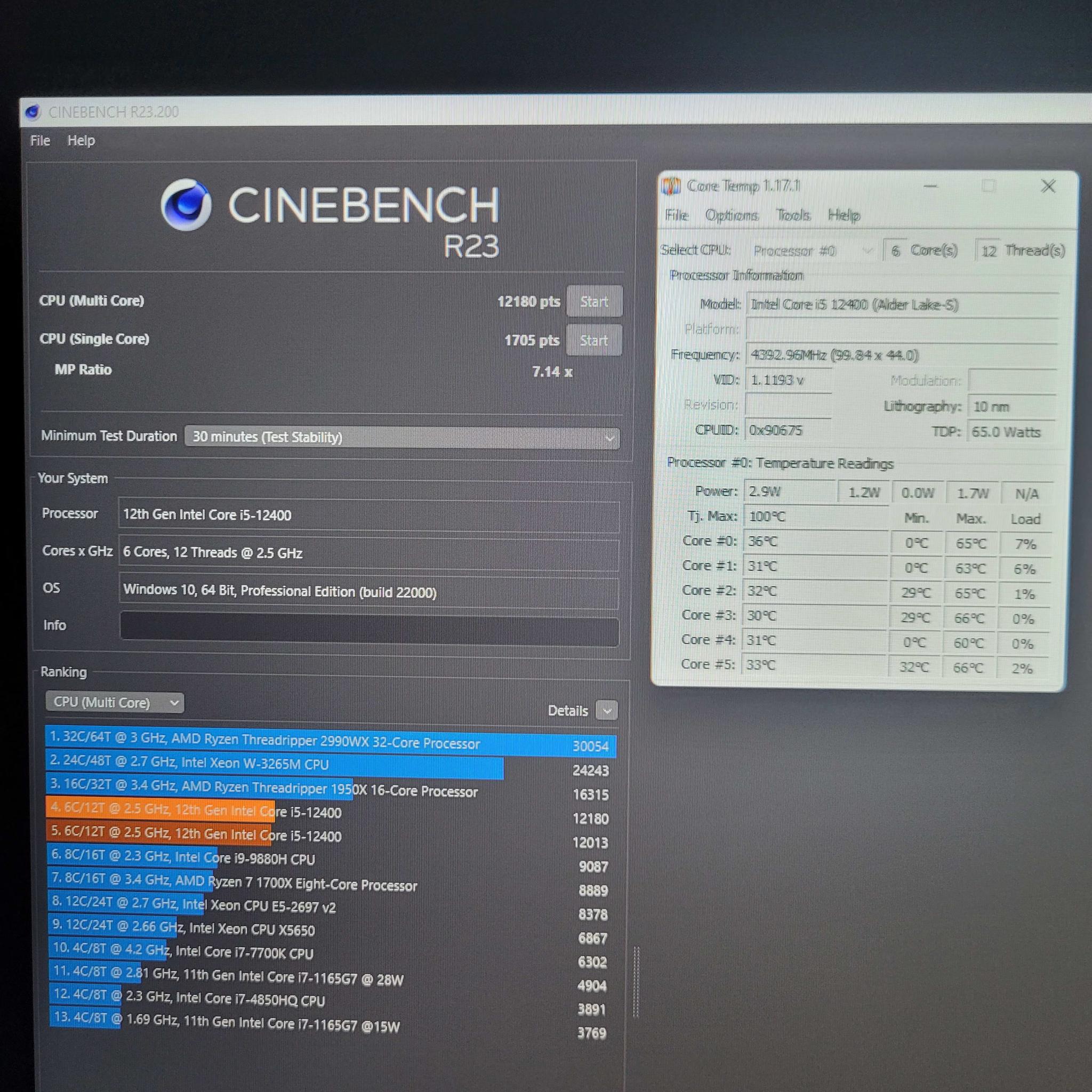
Task: Open the Select CPU Processor #0 dropdown
Action: tap(813, 251)
